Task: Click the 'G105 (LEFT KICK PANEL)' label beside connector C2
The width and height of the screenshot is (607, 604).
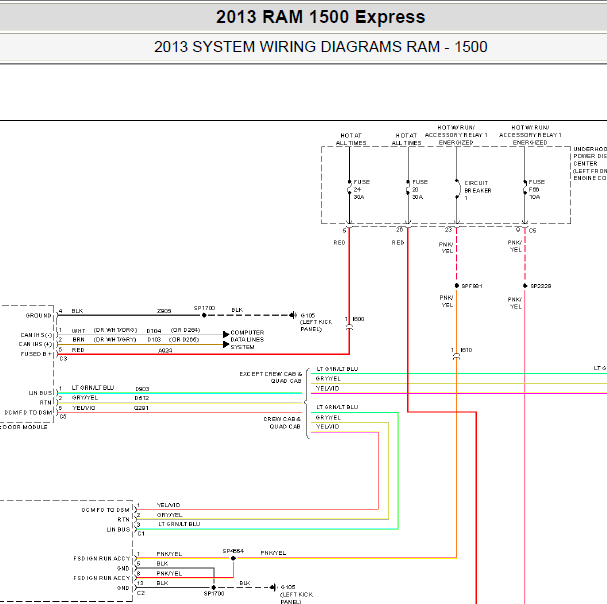Action: click(297, 594)
